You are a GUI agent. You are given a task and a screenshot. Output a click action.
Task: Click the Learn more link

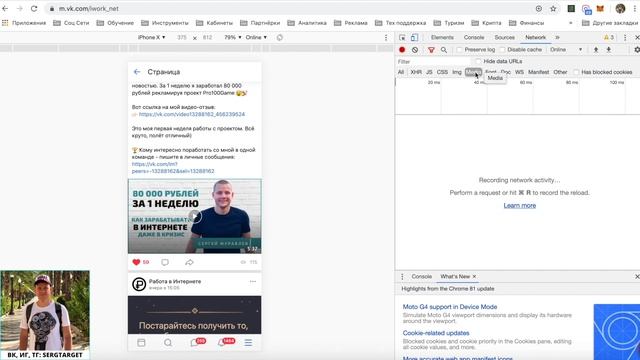click(520, 205)
